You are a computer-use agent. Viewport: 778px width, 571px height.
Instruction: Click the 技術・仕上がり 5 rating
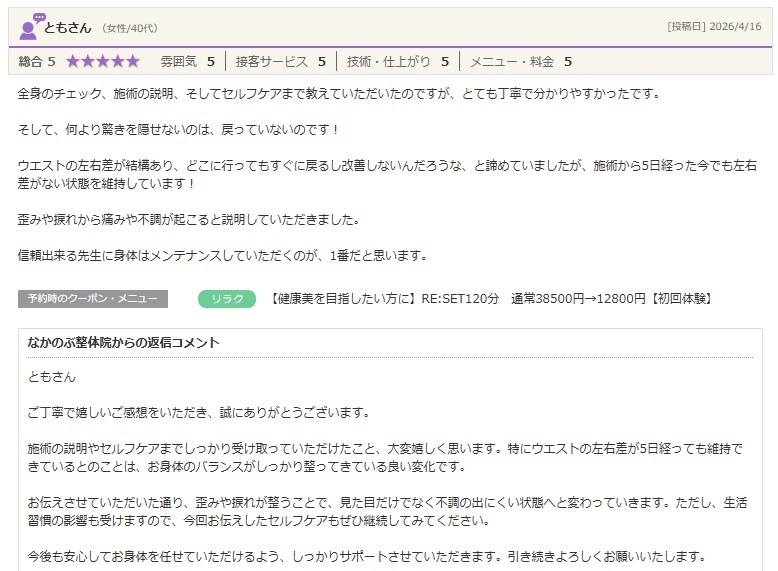point(398,62)
